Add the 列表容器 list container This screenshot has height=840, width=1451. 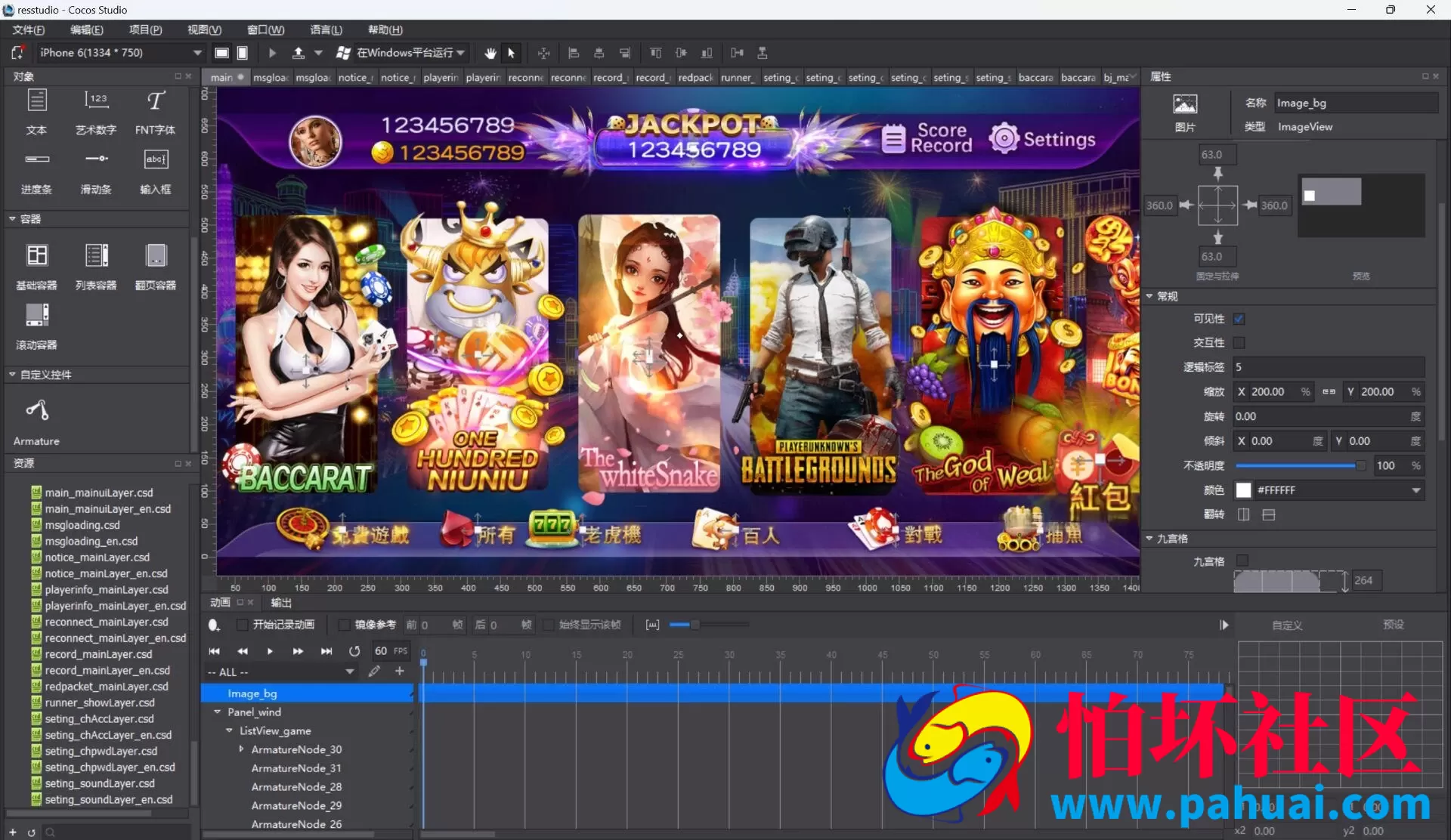pos(96,267)
